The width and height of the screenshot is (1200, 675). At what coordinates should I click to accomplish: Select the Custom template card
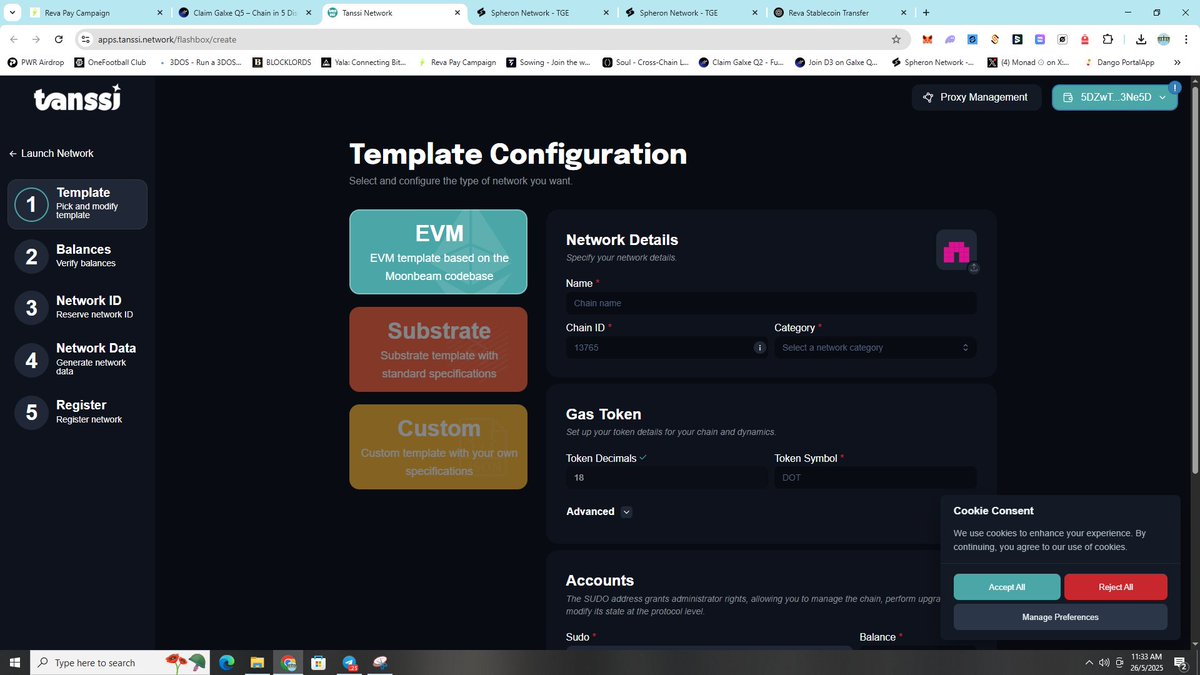[438, 446]
